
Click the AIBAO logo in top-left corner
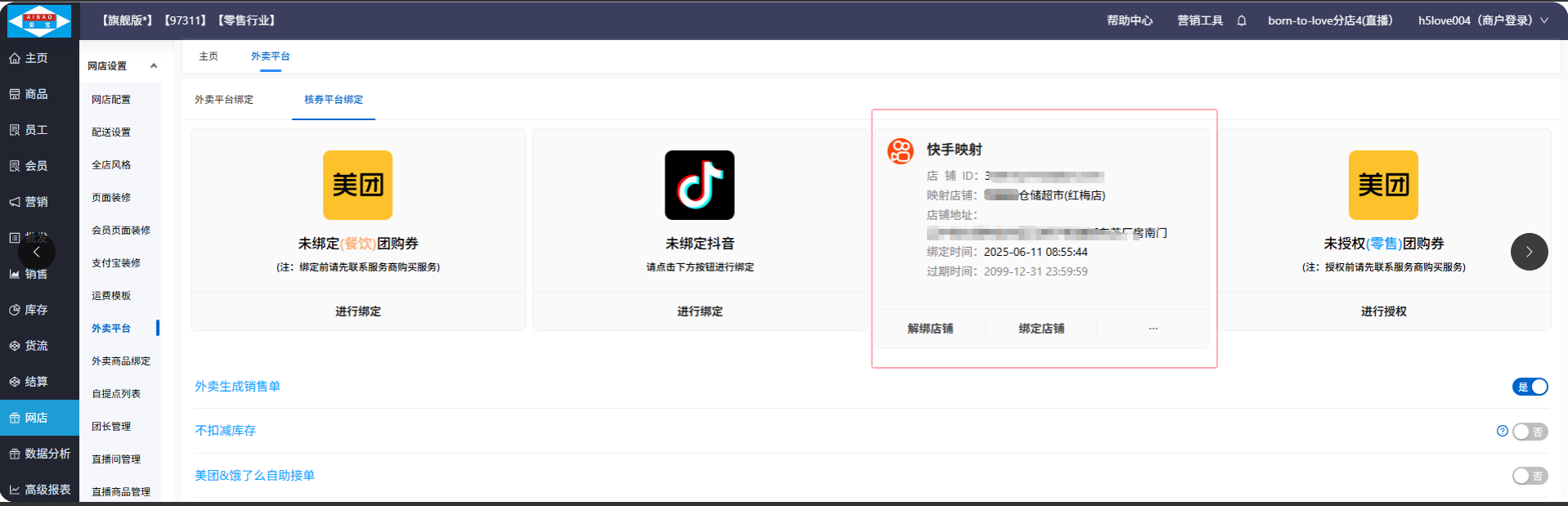pos(39,20)
